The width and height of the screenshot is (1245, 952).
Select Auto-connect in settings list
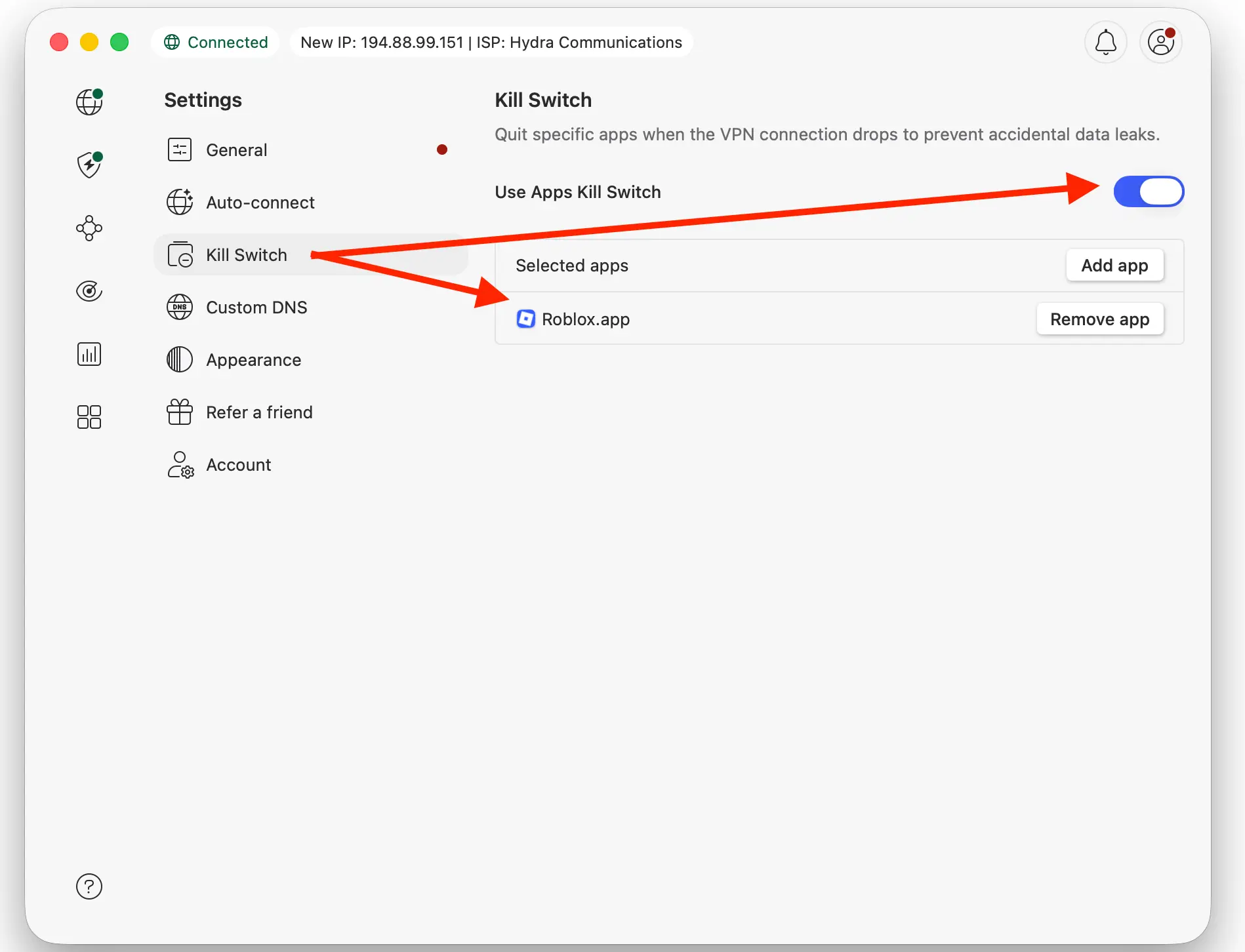[260, 203]
